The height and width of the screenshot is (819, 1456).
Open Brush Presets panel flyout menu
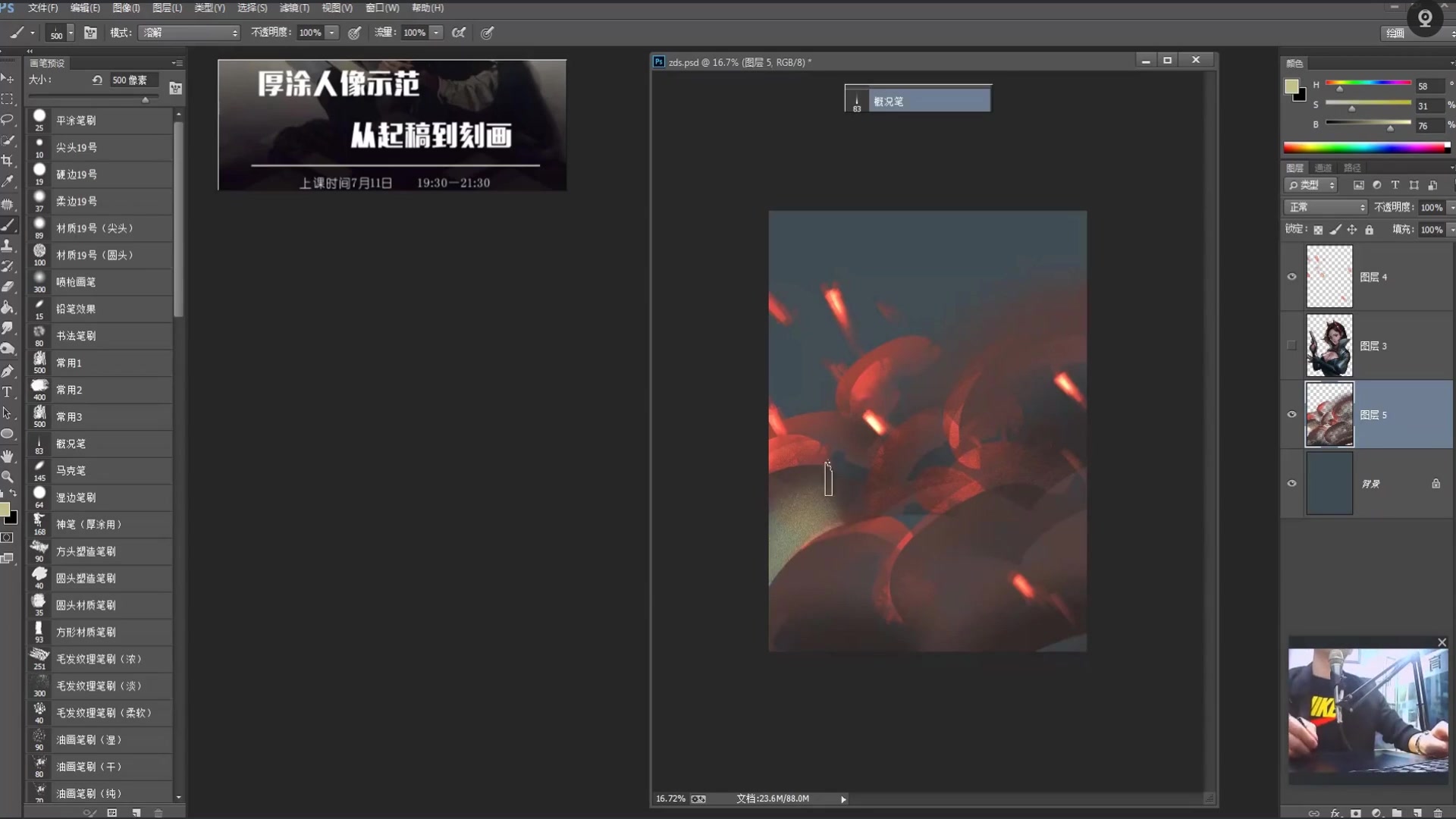click(177, 63)
